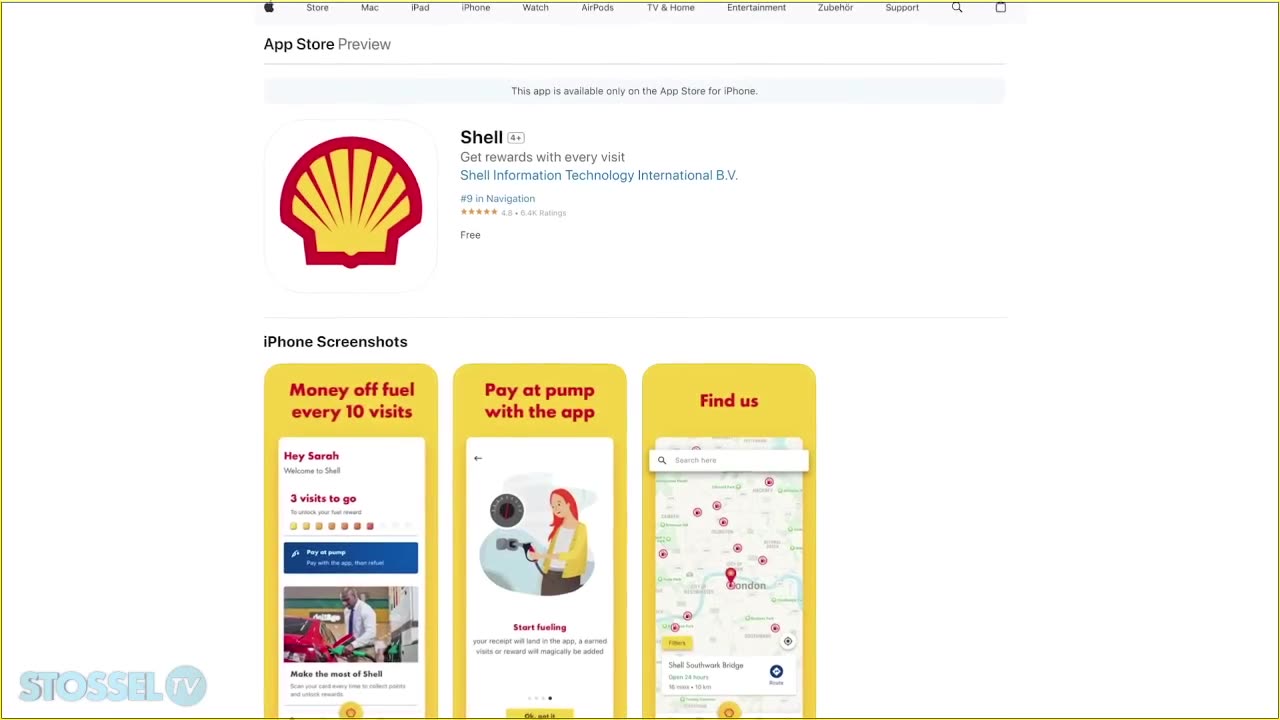Open the Support menu item
The height and width of the screenshot is (720, 1280).
pyautogui.click(x=902, y=7)
